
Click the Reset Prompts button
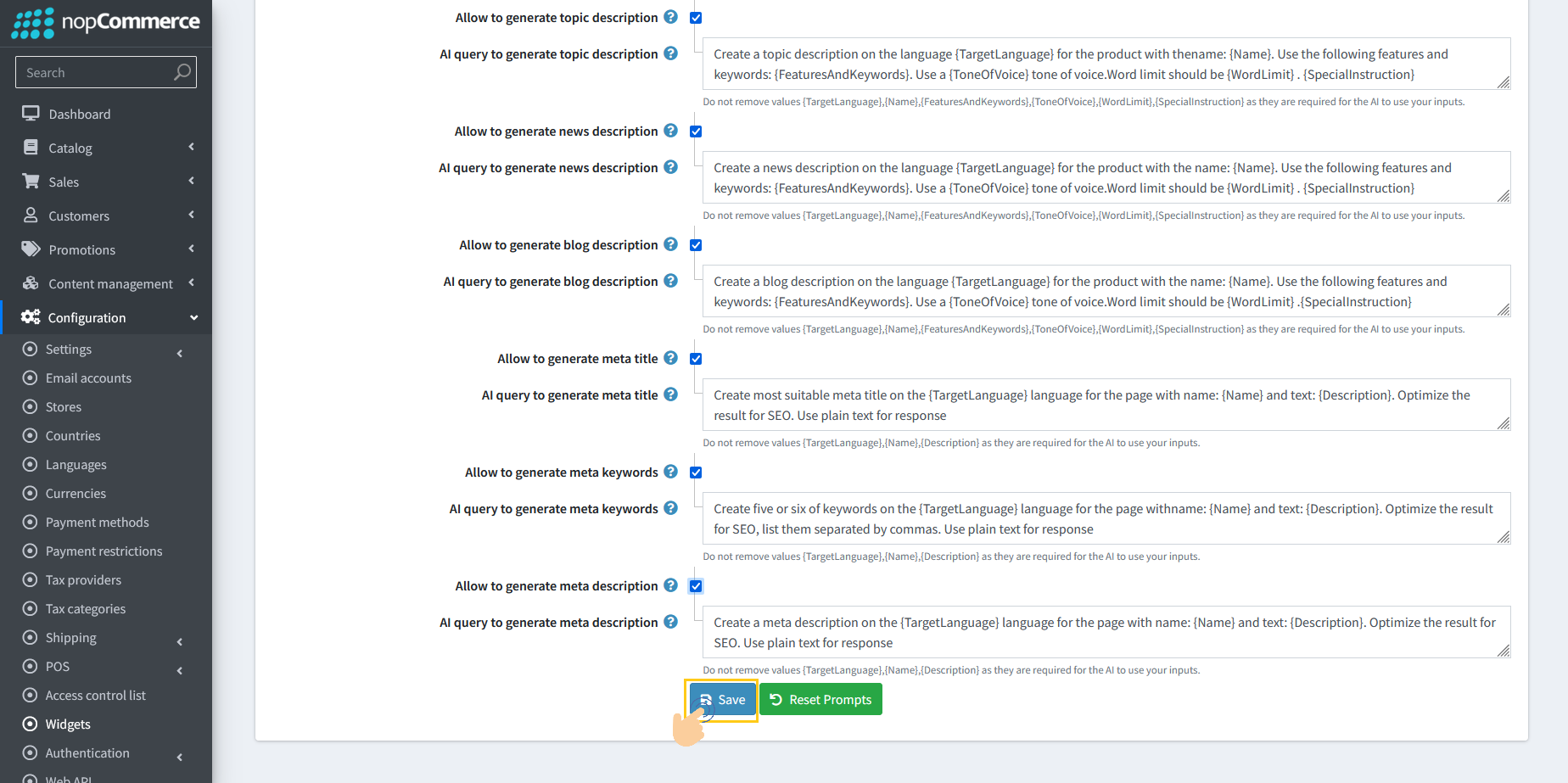point(820,699)
